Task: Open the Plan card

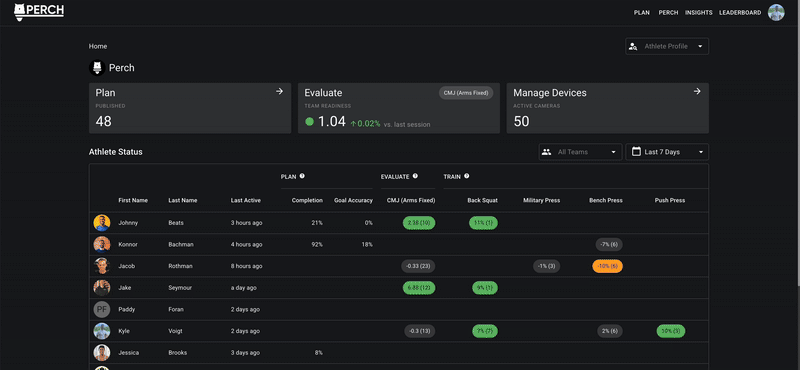Action: (190, 108)
